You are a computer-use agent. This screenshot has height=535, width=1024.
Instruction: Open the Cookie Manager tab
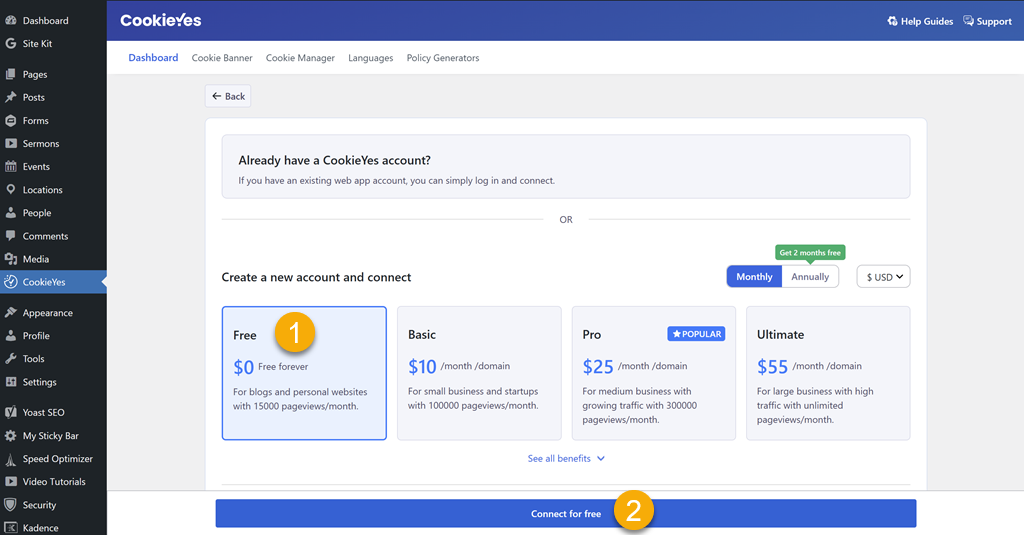click(300, 57)
